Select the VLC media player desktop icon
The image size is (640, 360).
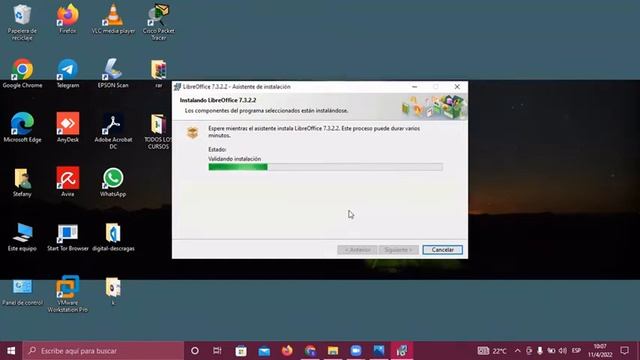tap(113, 18)
